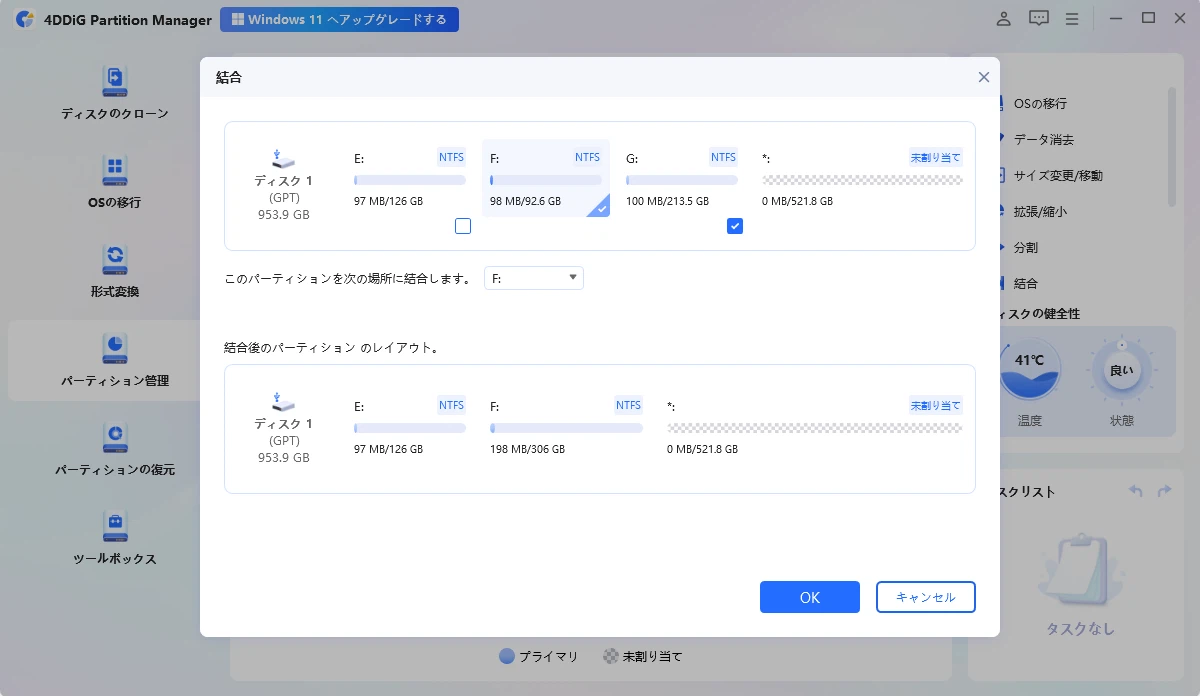1200x696 pixels.
Task: Open the feedback message icon
Action: pos(1039,18)
